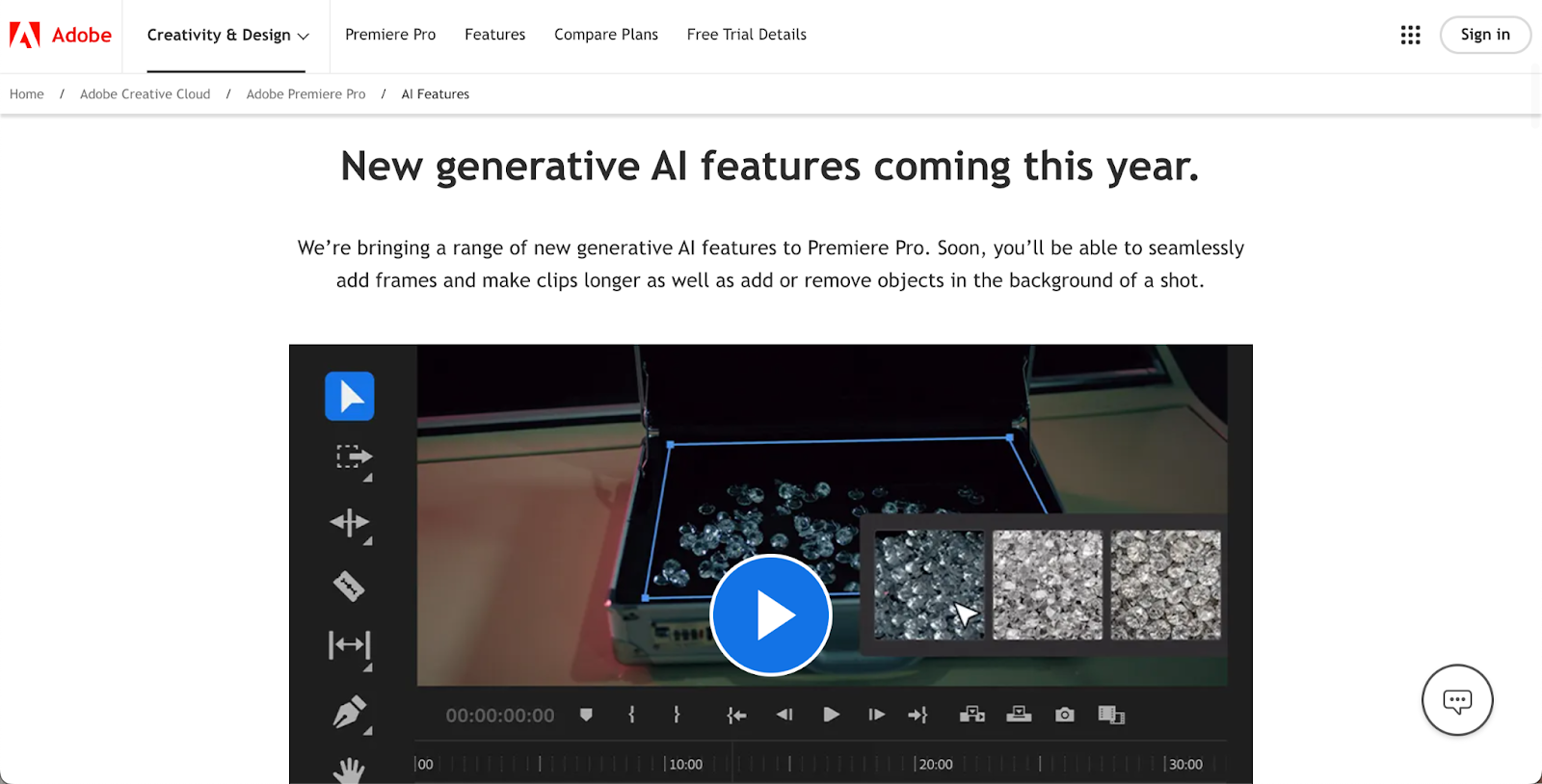This screenshot has height=784, width=1542.
Task: Select AI Features breadcrumb
Action: 436,94
